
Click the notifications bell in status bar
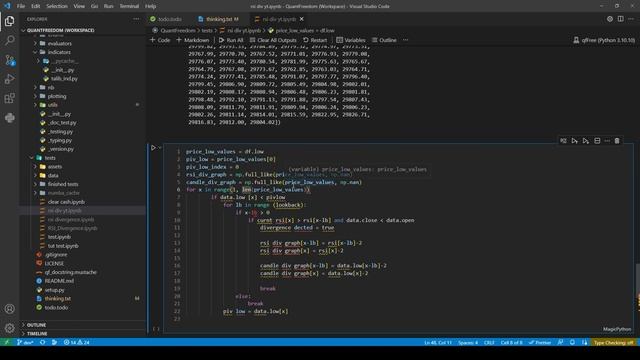click(572, 342)
